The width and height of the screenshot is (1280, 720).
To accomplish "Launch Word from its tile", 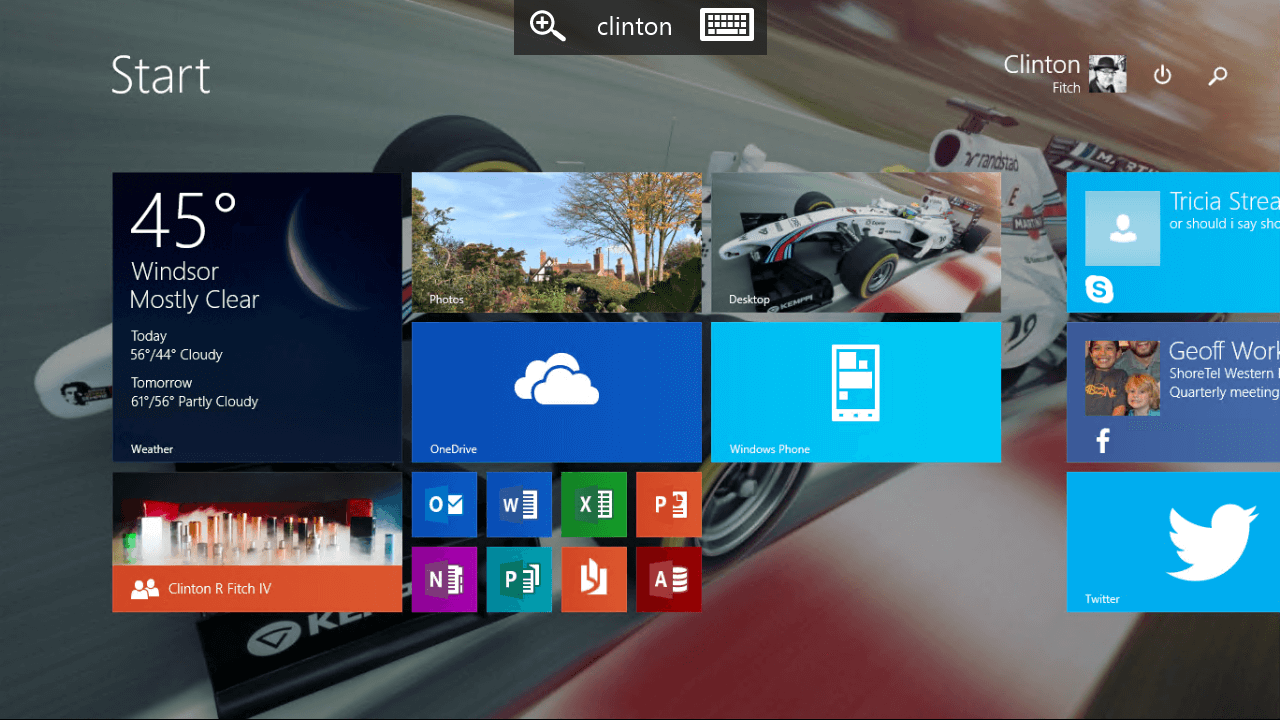I will click(519, 505).
